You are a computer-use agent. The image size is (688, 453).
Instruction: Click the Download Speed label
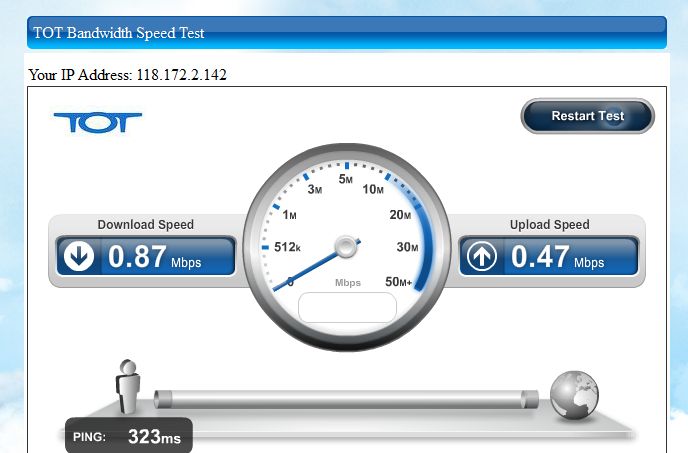pos(146,225)
